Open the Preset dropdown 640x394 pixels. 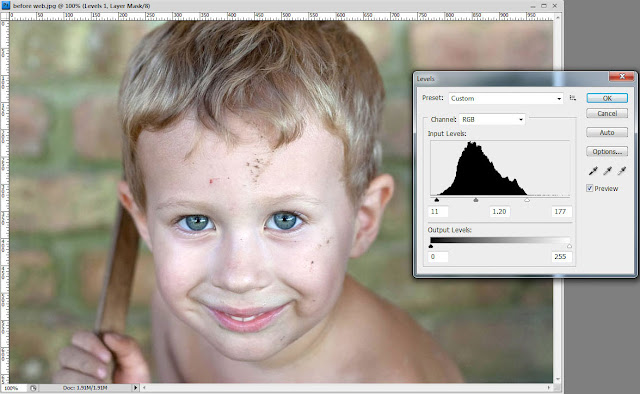tap(506, 98)
